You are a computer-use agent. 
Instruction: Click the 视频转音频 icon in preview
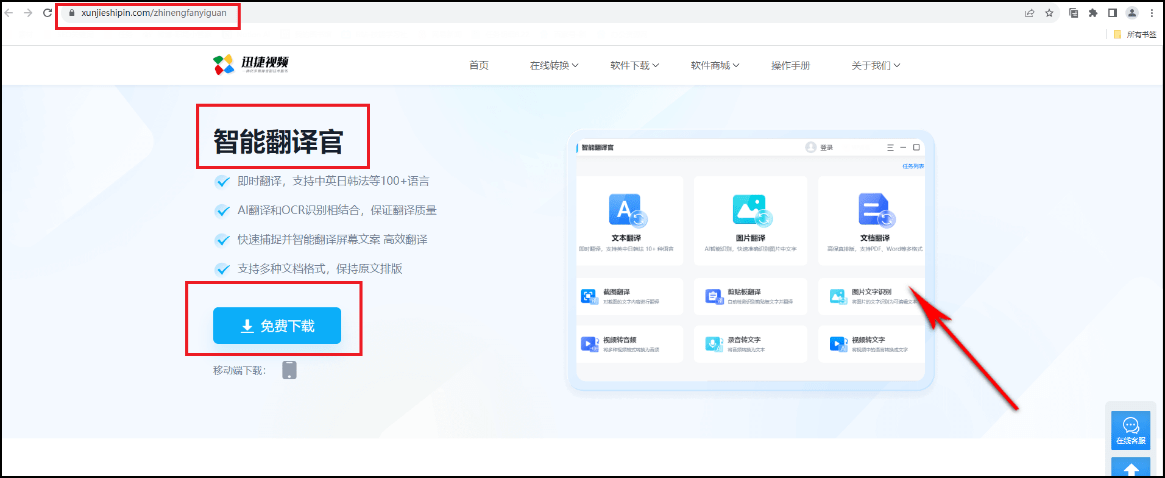589,343
